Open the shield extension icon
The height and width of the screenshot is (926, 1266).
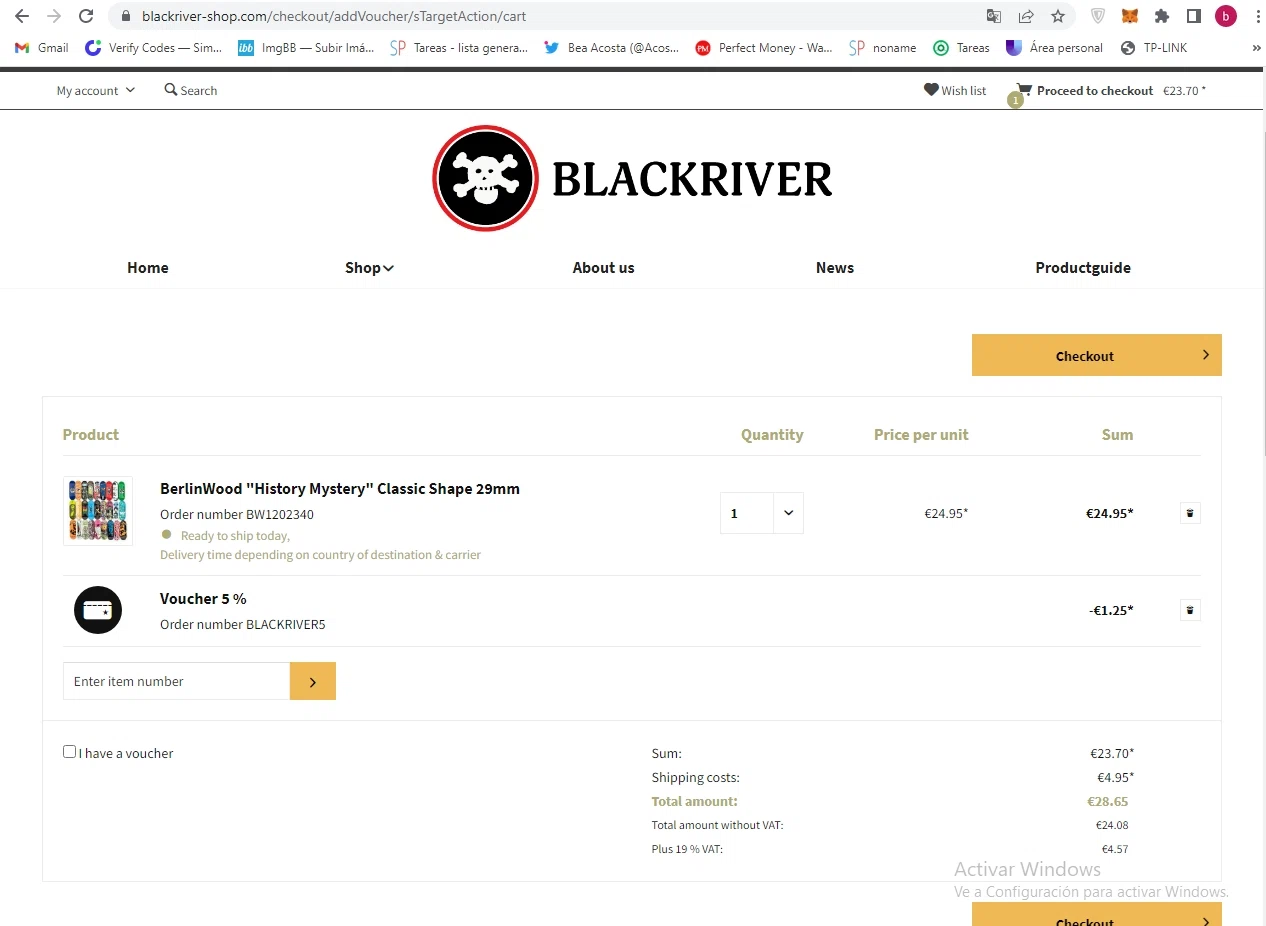point(1097,16)
